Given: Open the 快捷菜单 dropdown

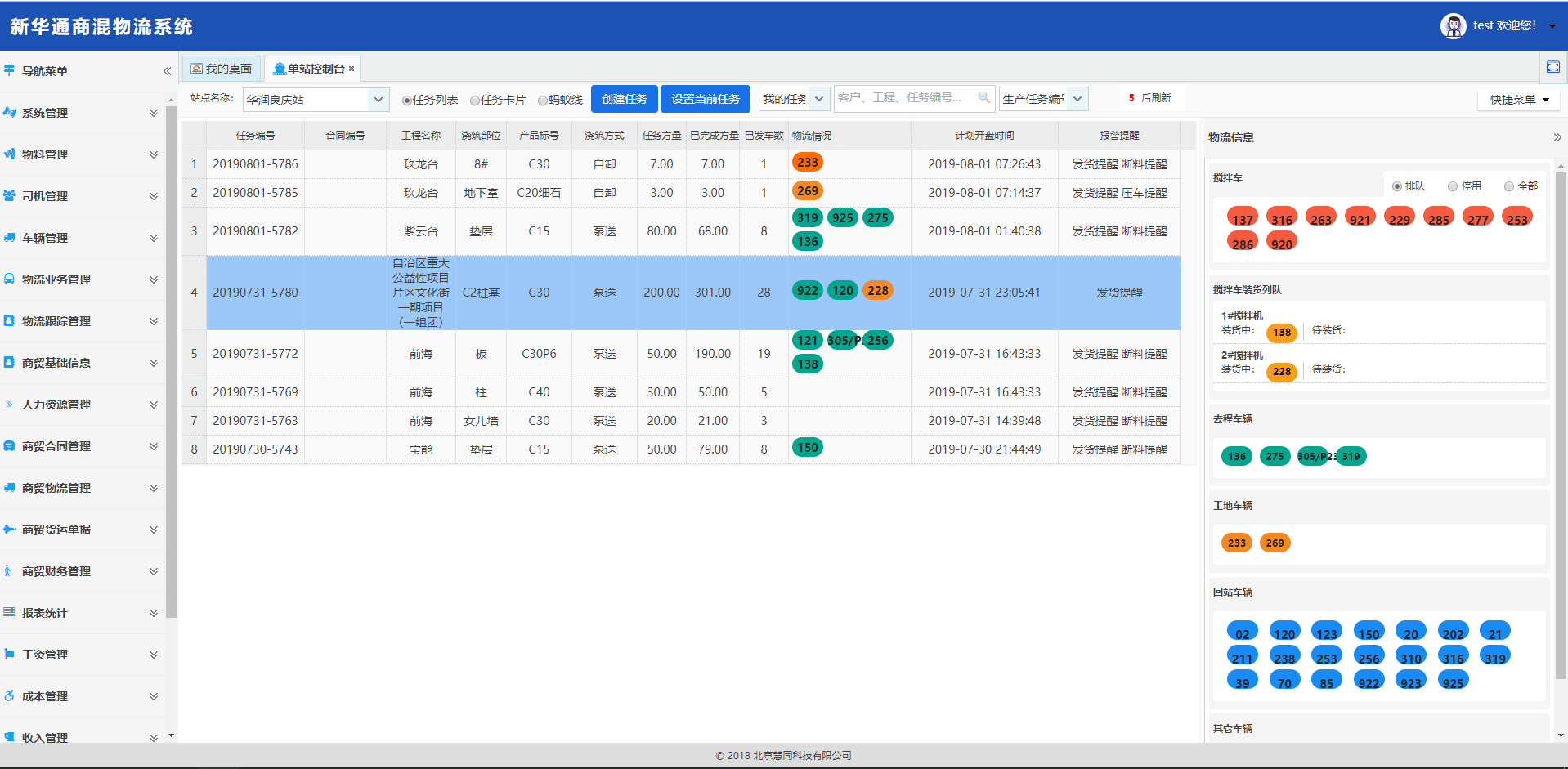Looking at the screenshot, I should click(1518, 100).
